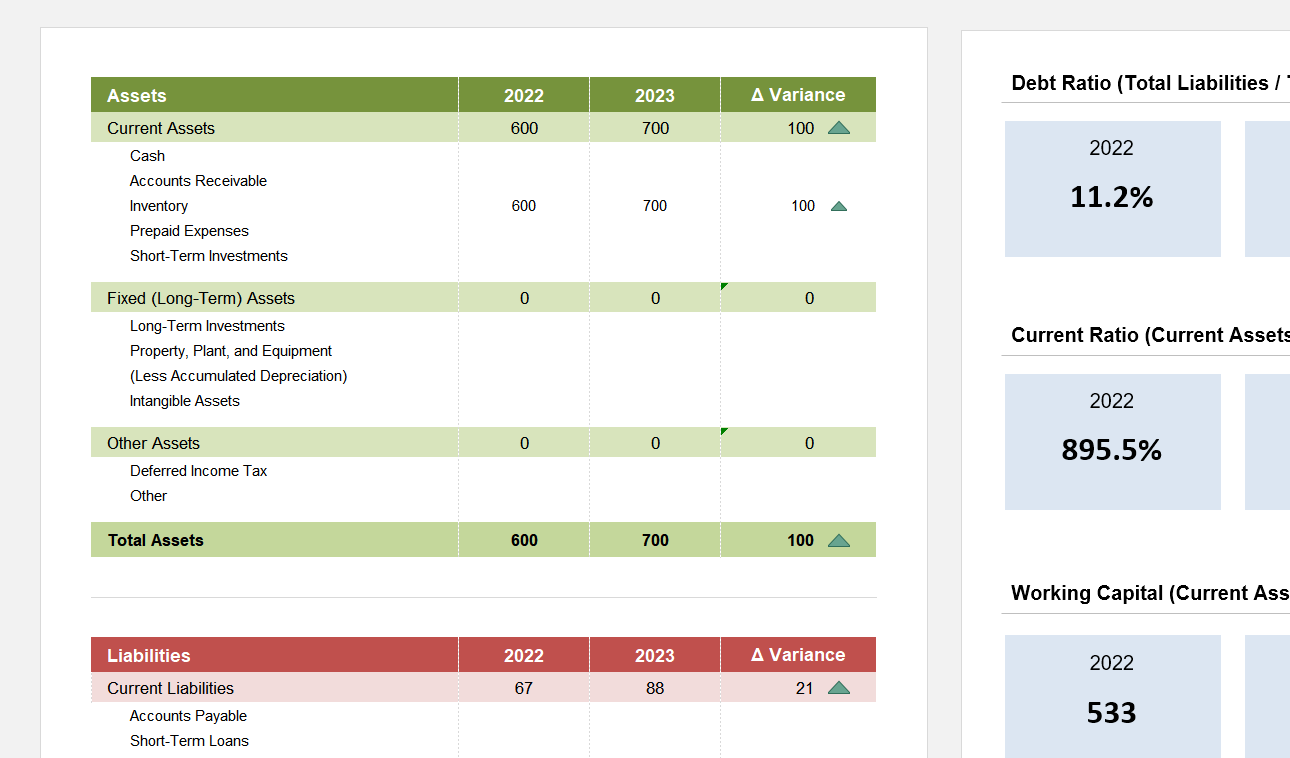This screenshot has width=1290, height=758.
Task: Click the Current Ratio tile showing 895.5%
Action: coord(1112,441)
